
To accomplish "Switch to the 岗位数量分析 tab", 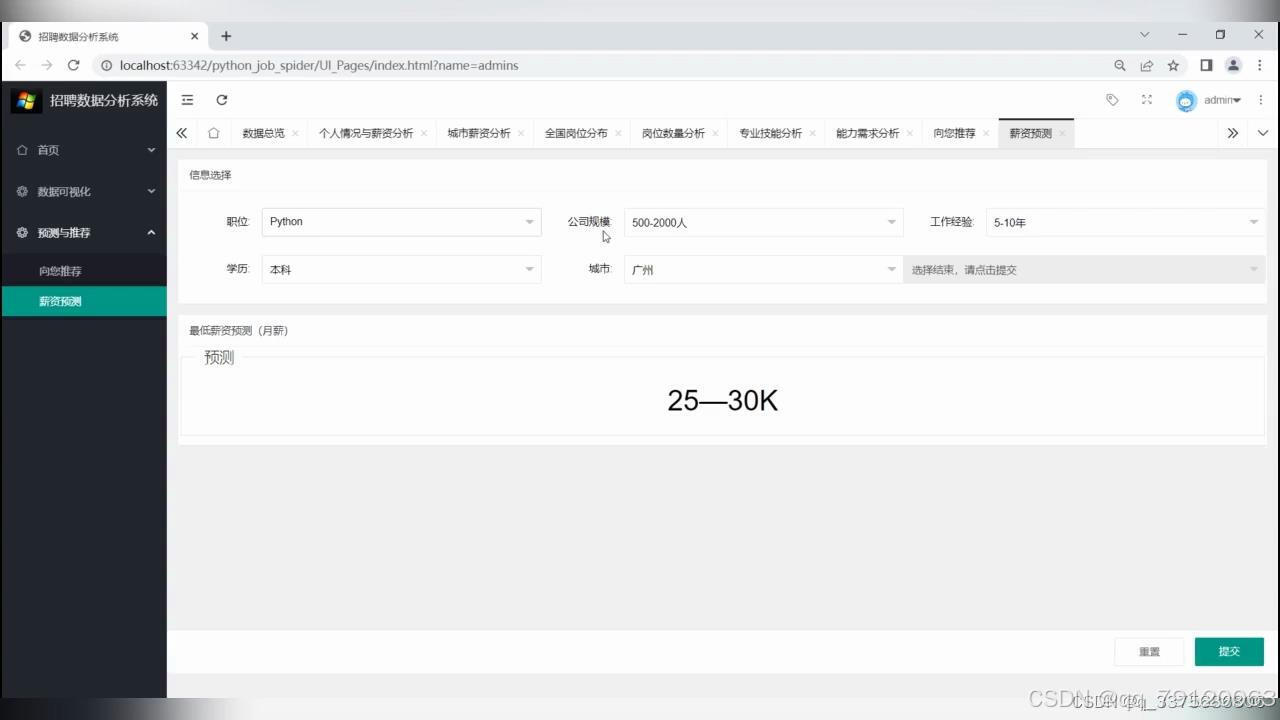I will click(673, 133).
